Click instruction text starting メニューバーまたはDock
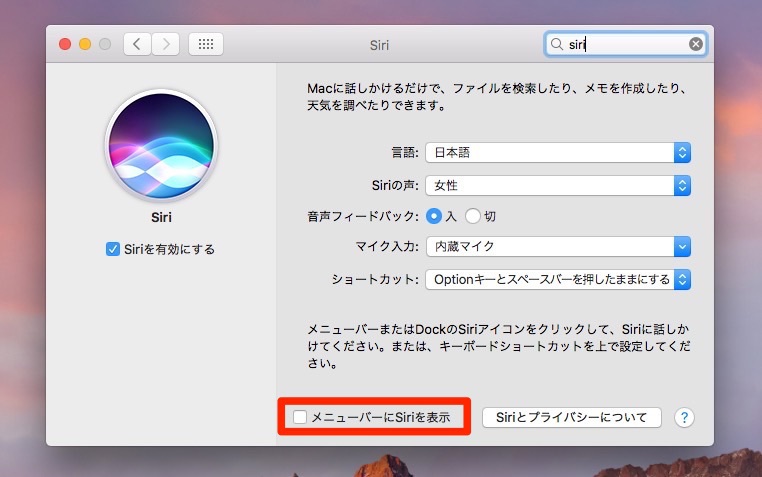762x477 pixels. tap(499, 346)
